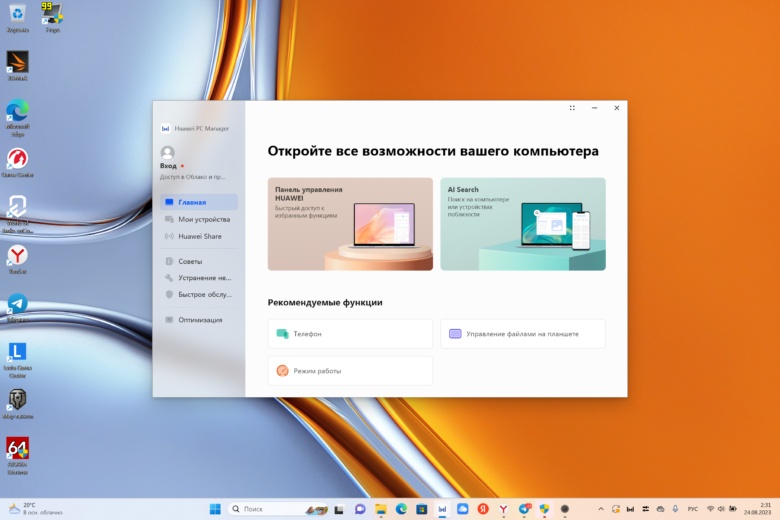Open the AI Search card

tap(523, 224)
